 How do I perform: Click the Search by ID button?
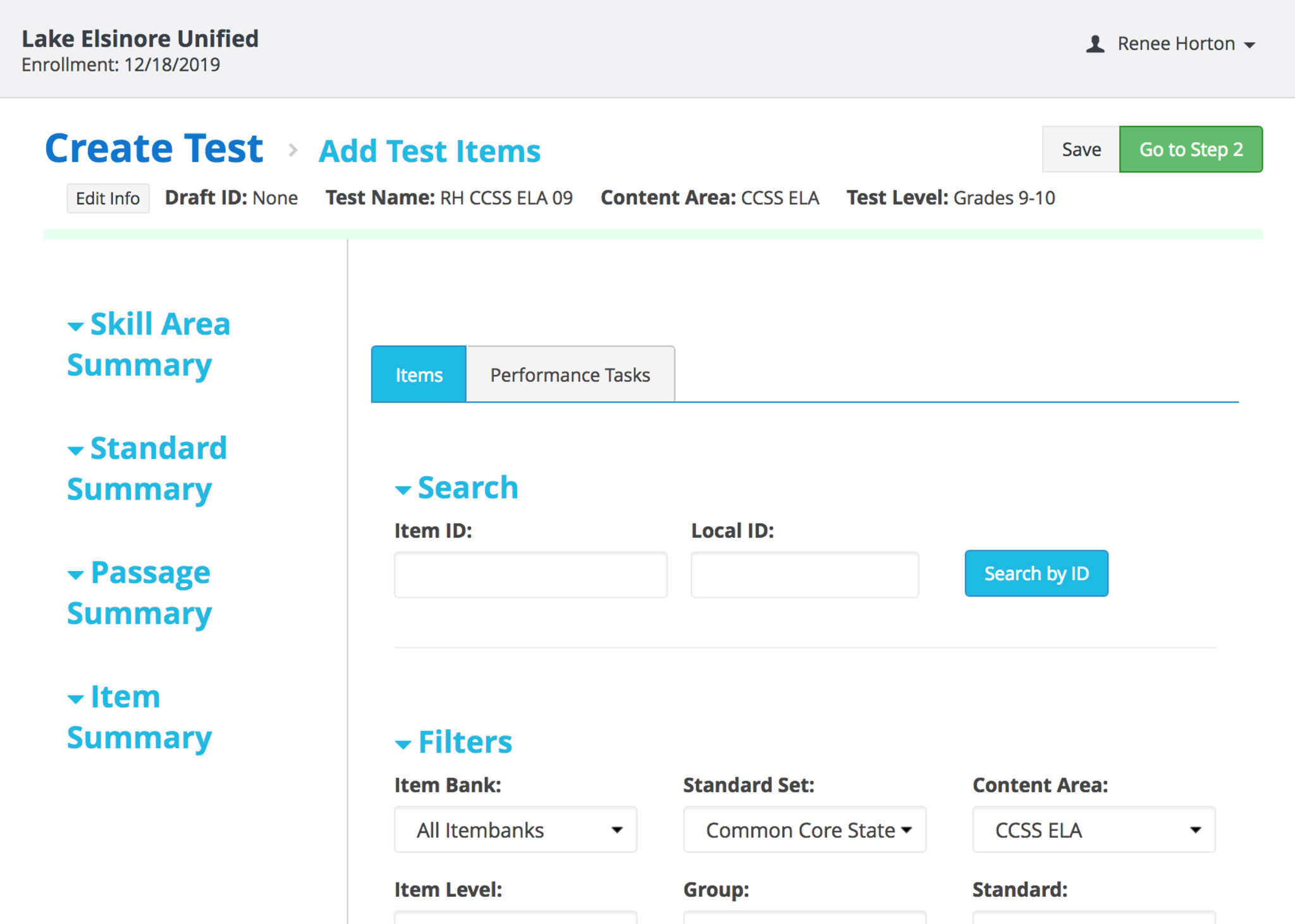[1036, 574]
